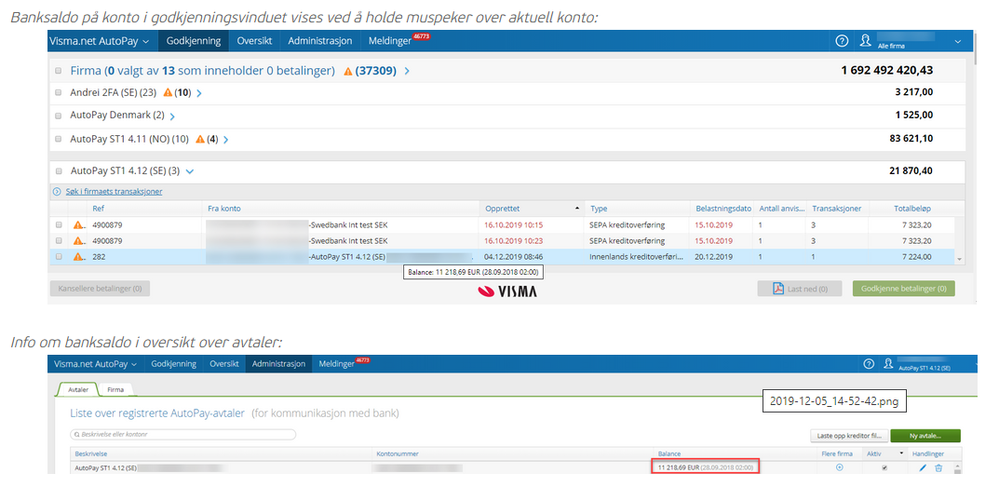The height and width of the screenshot is (501, 999).
Task: Click help icon in lower Administrasjon window
Action: pyautogui.click(x=868, y=363)
